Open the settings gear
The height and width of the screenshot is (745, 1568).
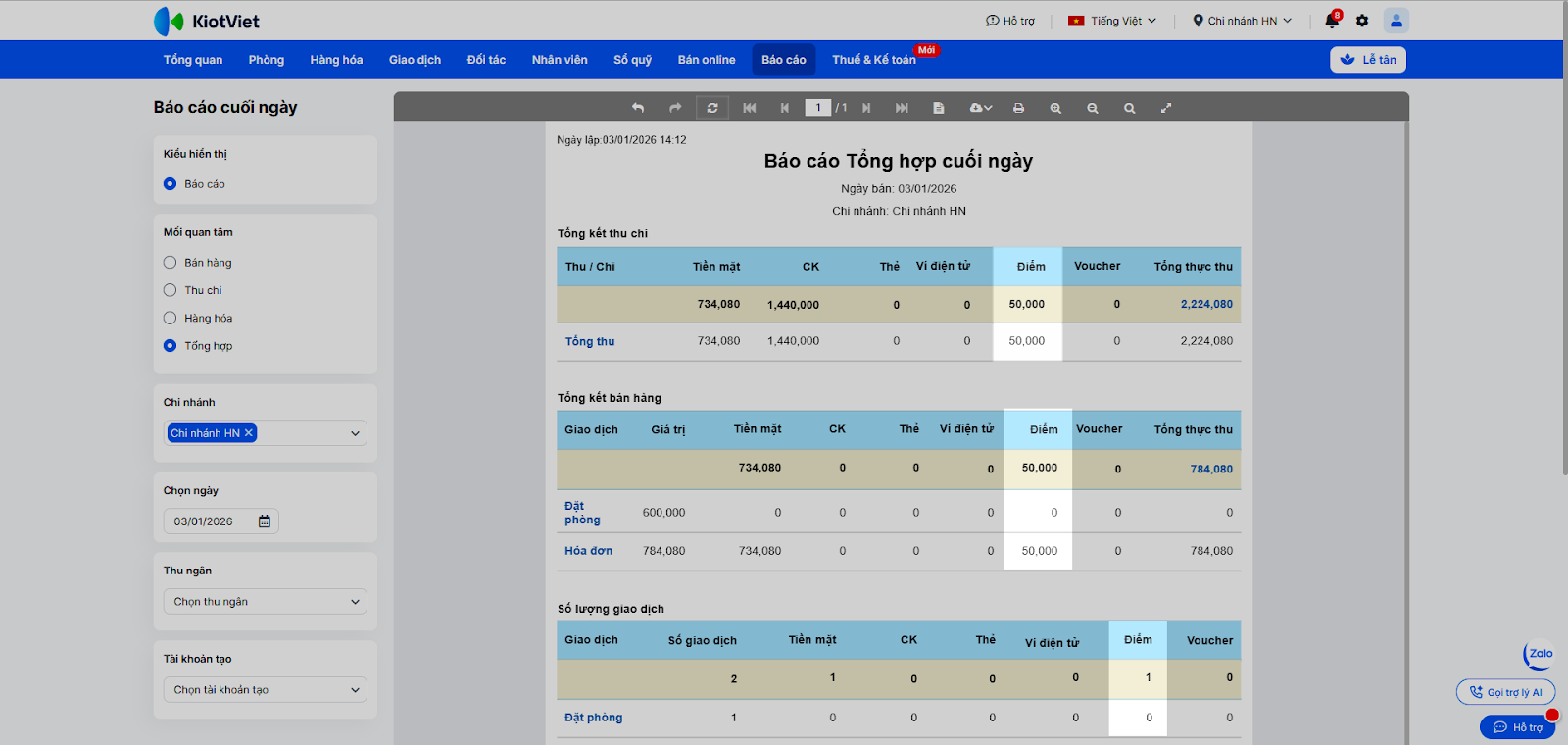1362,21
